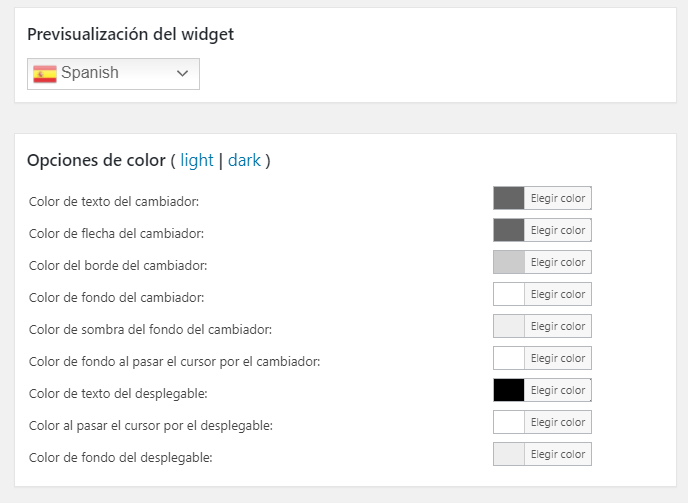The width and height of the screenshot is (688, 503).
Task: Click the black dropdown text color swatch
Action: coord(509,390)
